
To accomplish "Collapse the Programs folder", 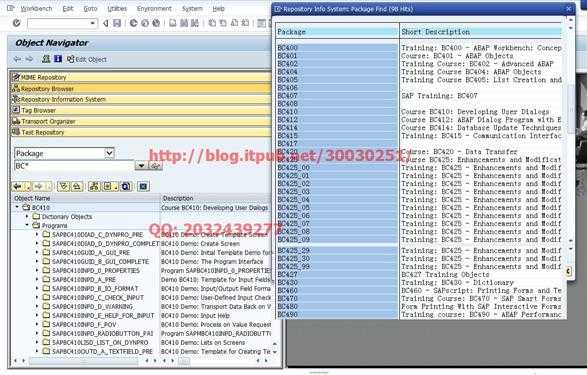I will [x=27, y=225].
